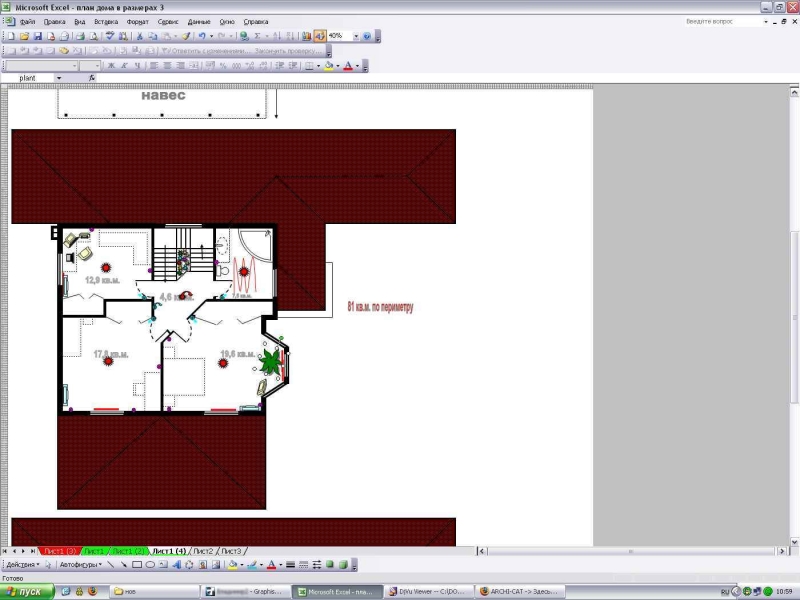The image size is (800, 600).
Task: Open the Автофигуры shapes menu
Action: tap(81, 565)
